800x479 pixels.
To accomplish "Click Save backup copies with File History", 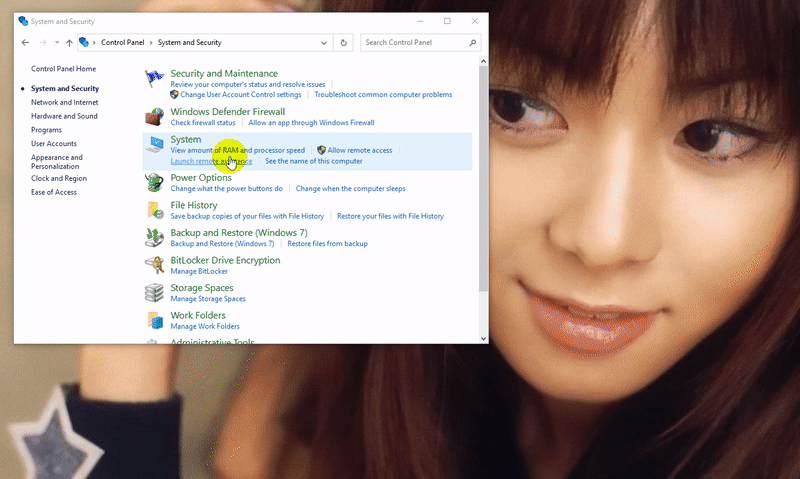I will 247,216.
